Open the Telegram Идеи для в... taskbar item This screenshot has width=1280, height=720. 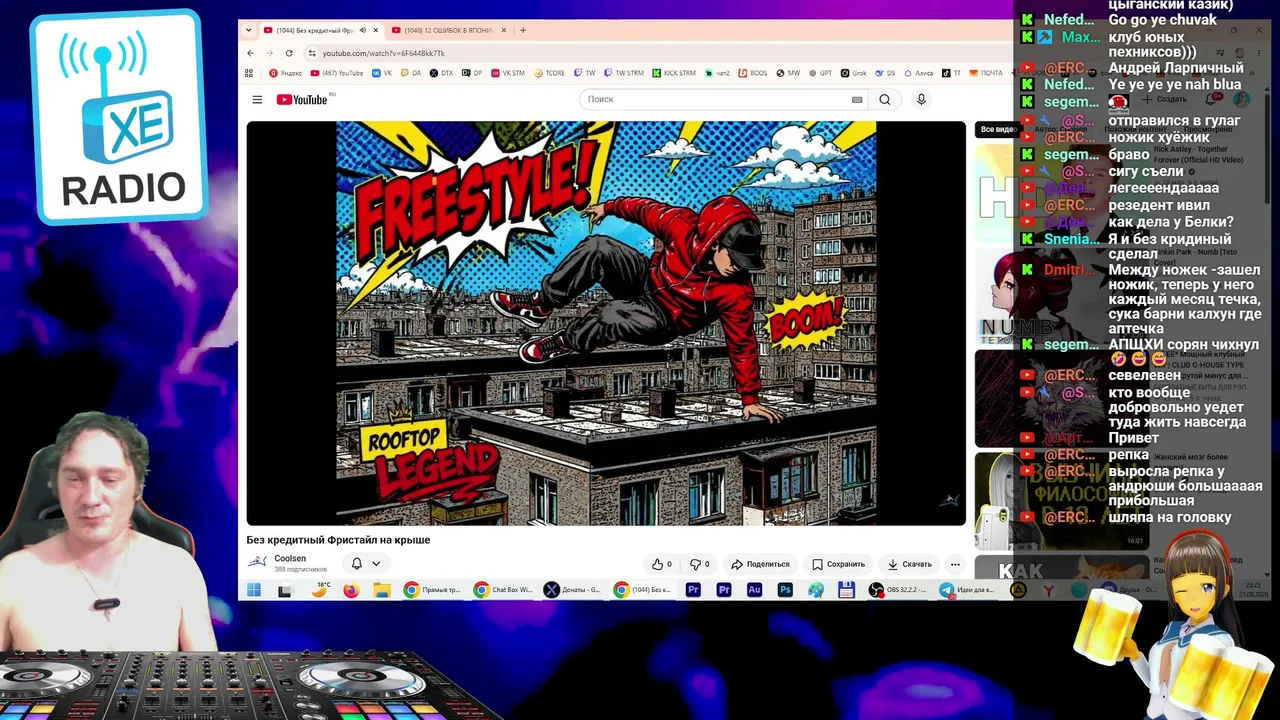[968, 590]
